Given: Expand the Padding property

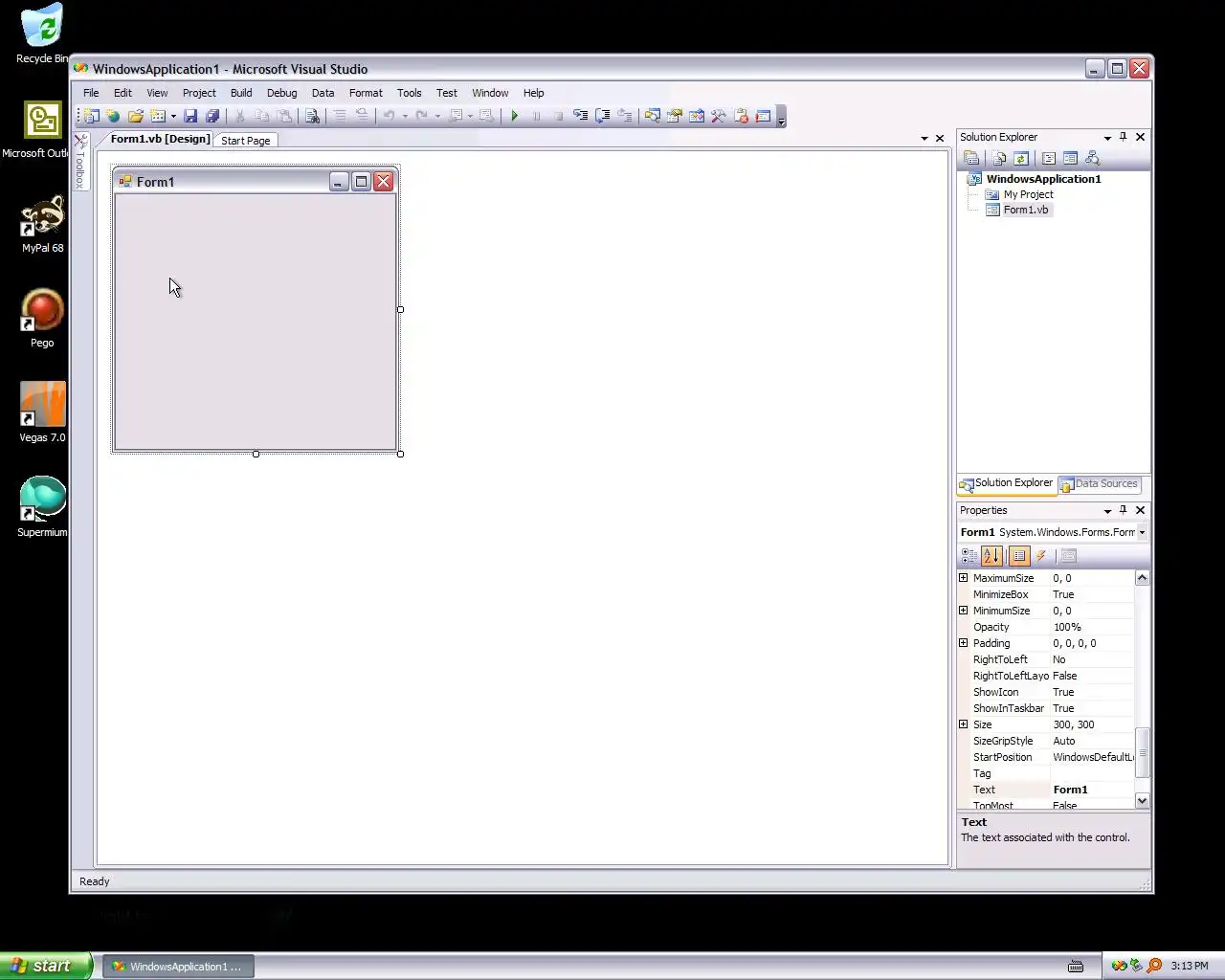Looking at the screenshot, I should [964, 643].
